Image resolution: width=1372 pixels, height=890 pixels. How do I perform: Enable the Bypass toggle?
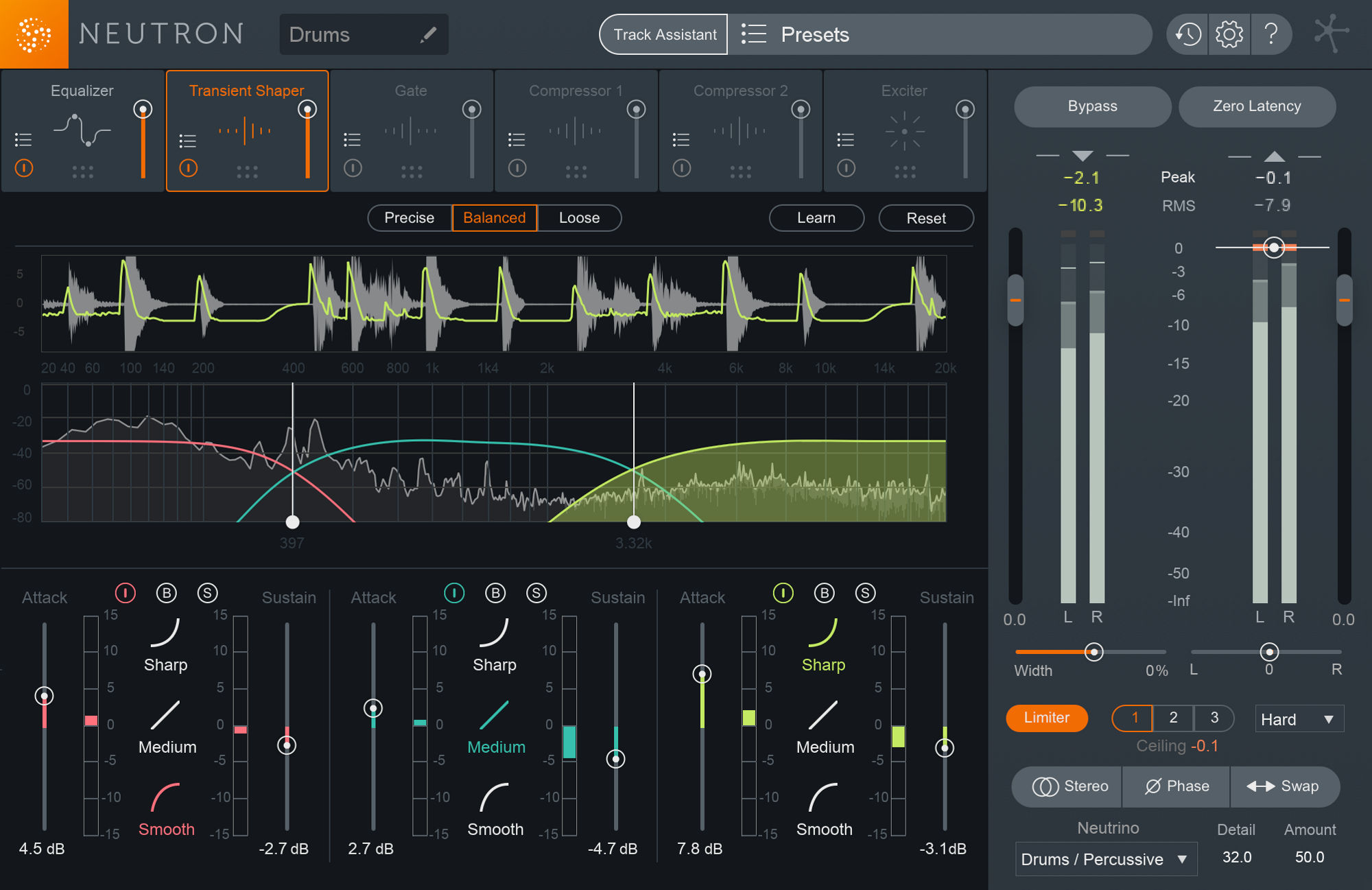point(1092,106)
